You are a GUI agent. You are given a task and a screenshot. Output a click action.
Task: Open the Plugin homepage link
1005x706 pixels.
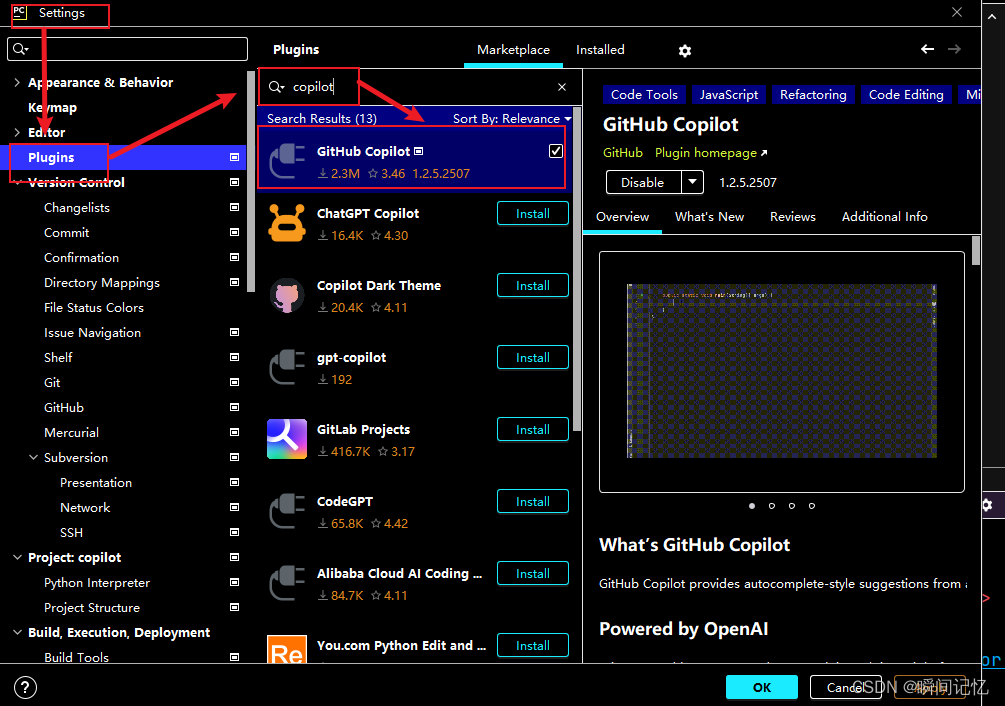pyautogui.click(x=711, y=152)
